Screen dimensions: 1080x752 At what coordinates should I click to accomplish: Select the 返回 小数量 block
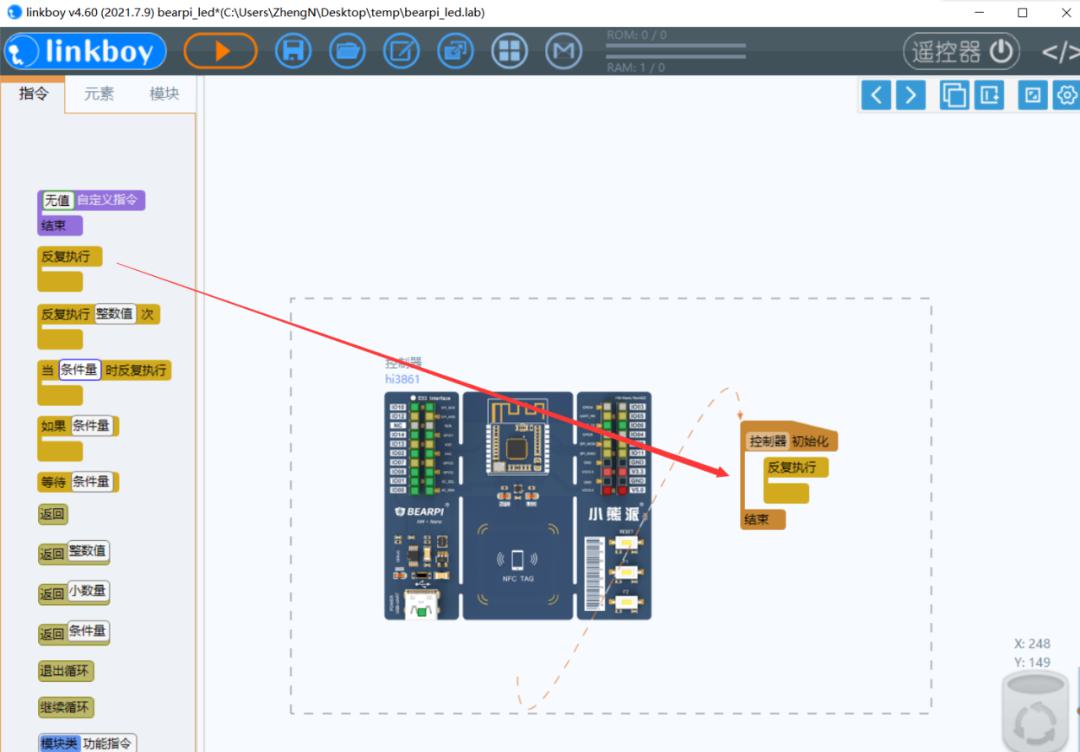coord(74,592)
